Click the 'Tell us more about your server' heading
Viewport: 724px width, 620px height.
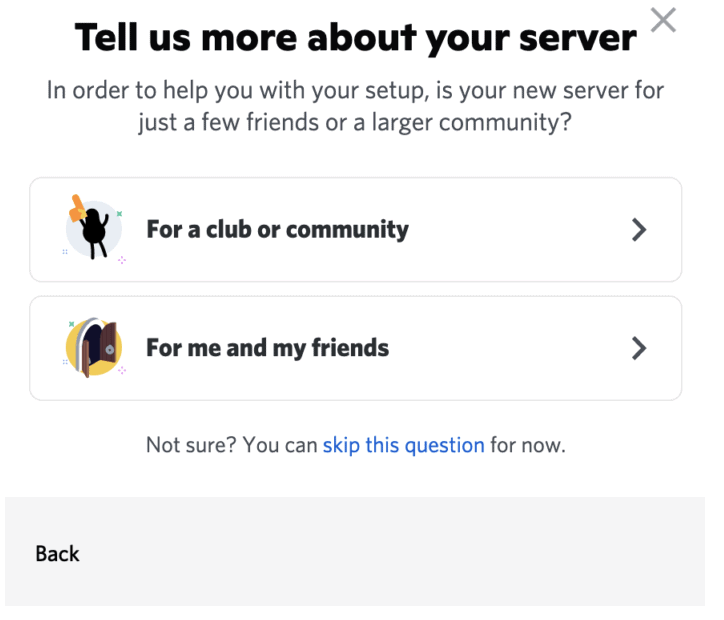tap(355, 38)
